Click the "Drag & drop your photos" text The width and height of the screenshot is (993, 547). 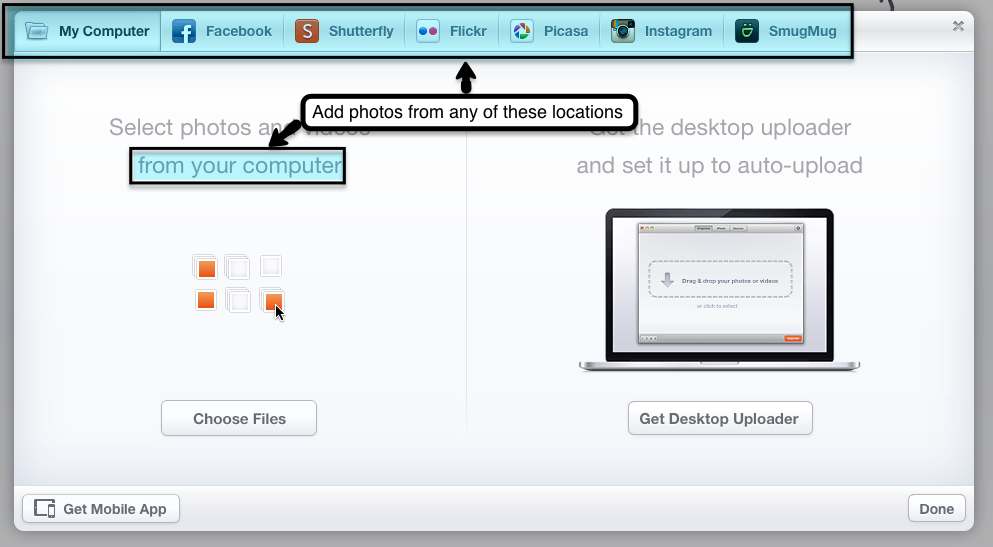click(x=729, y=281)
